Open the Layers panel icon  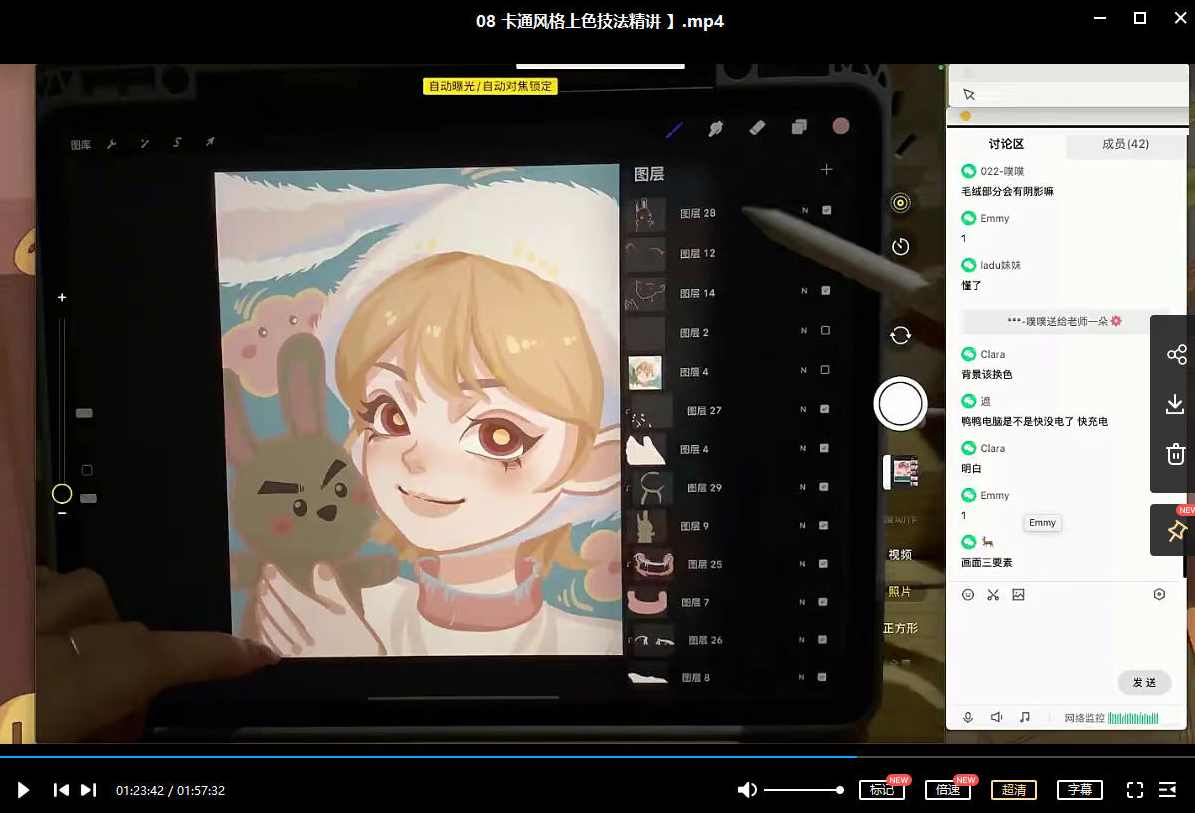coord(798,128)
